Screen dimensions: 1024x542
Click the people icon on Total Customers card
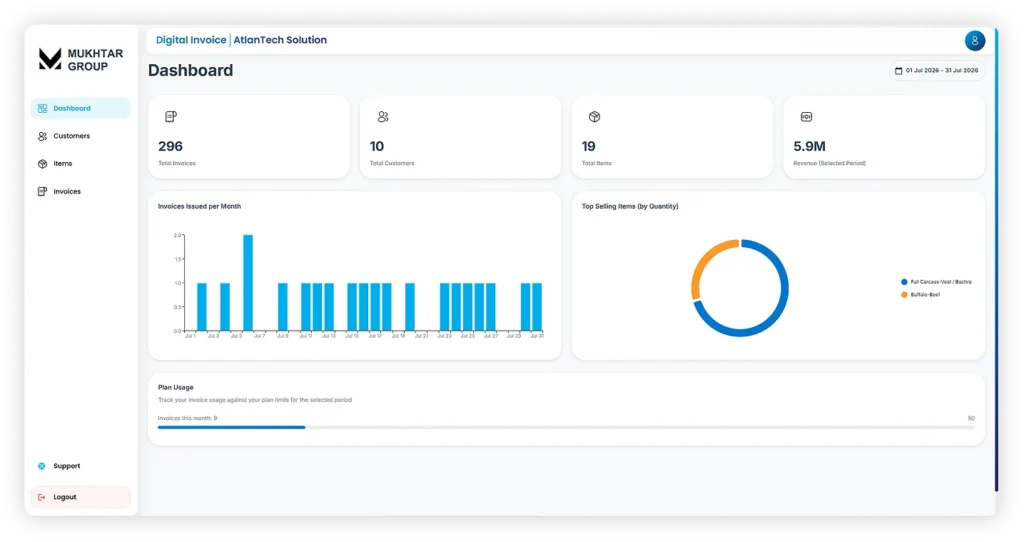click(383, 117)
